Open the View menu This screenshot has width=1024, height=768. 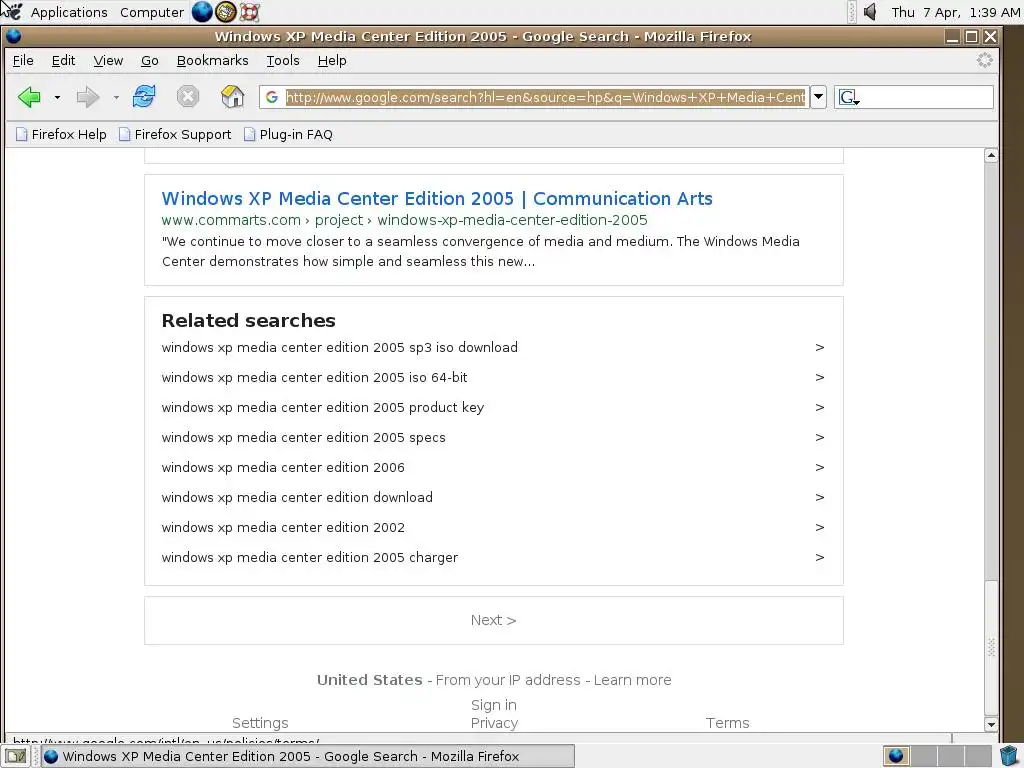pos(108,61)
